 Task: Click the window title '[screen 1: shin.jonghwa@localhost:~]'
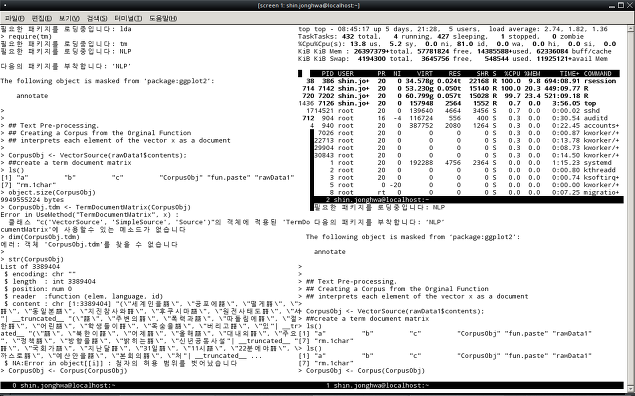coord(309,5)
